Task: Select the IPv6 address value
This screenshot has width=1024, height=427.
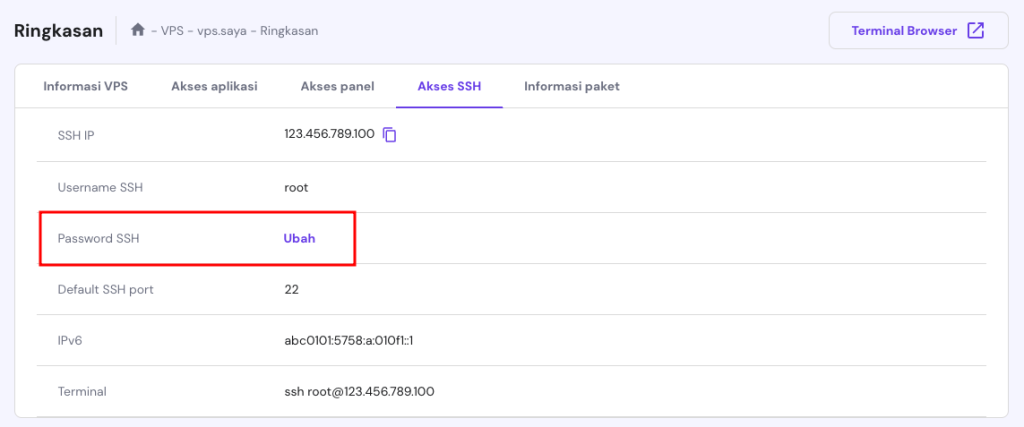Action: pyautogui.click(x=349, y=341)
